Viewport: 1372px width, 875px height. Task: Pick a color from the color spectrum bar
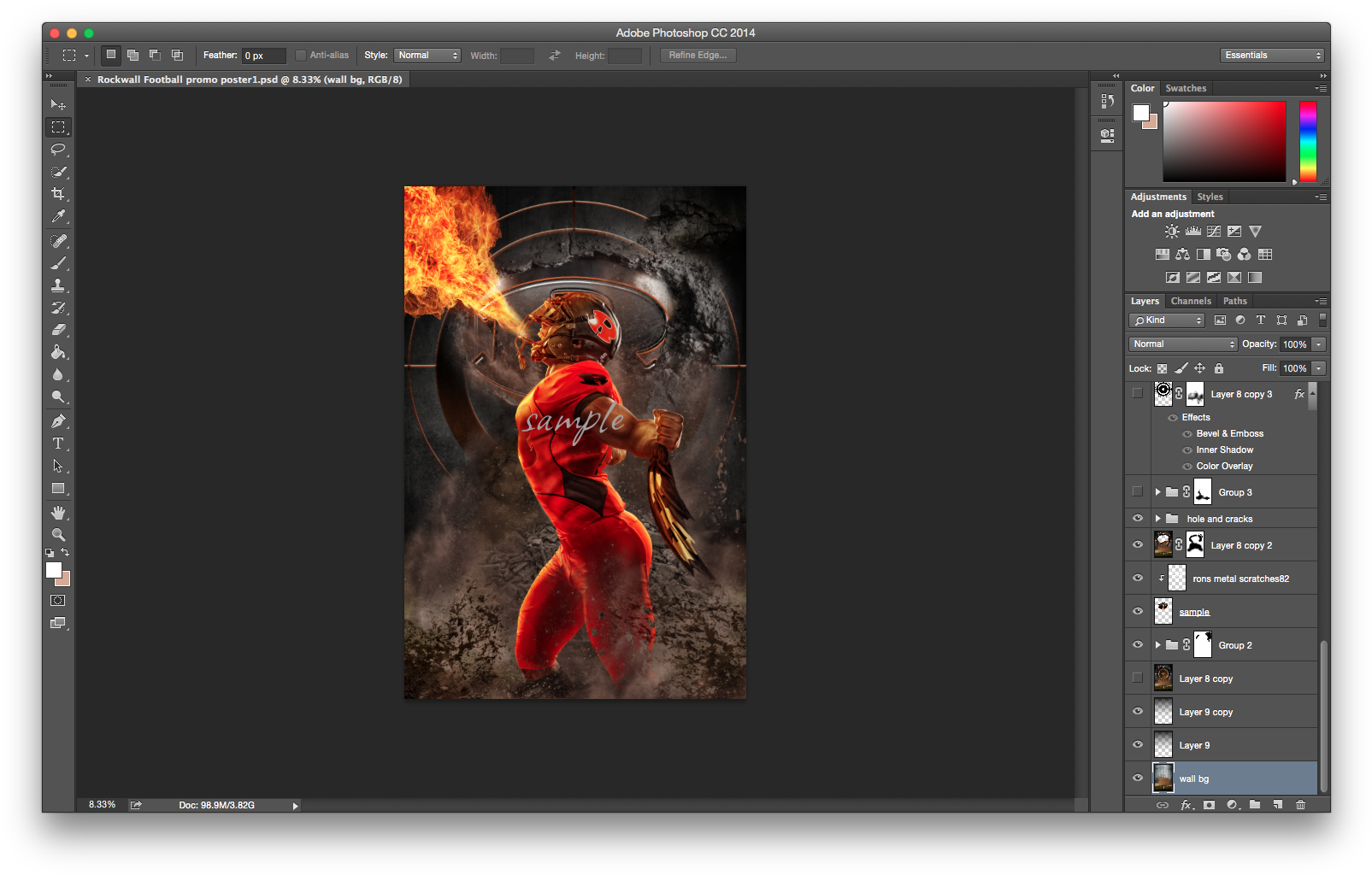(x=1308, y=141)
